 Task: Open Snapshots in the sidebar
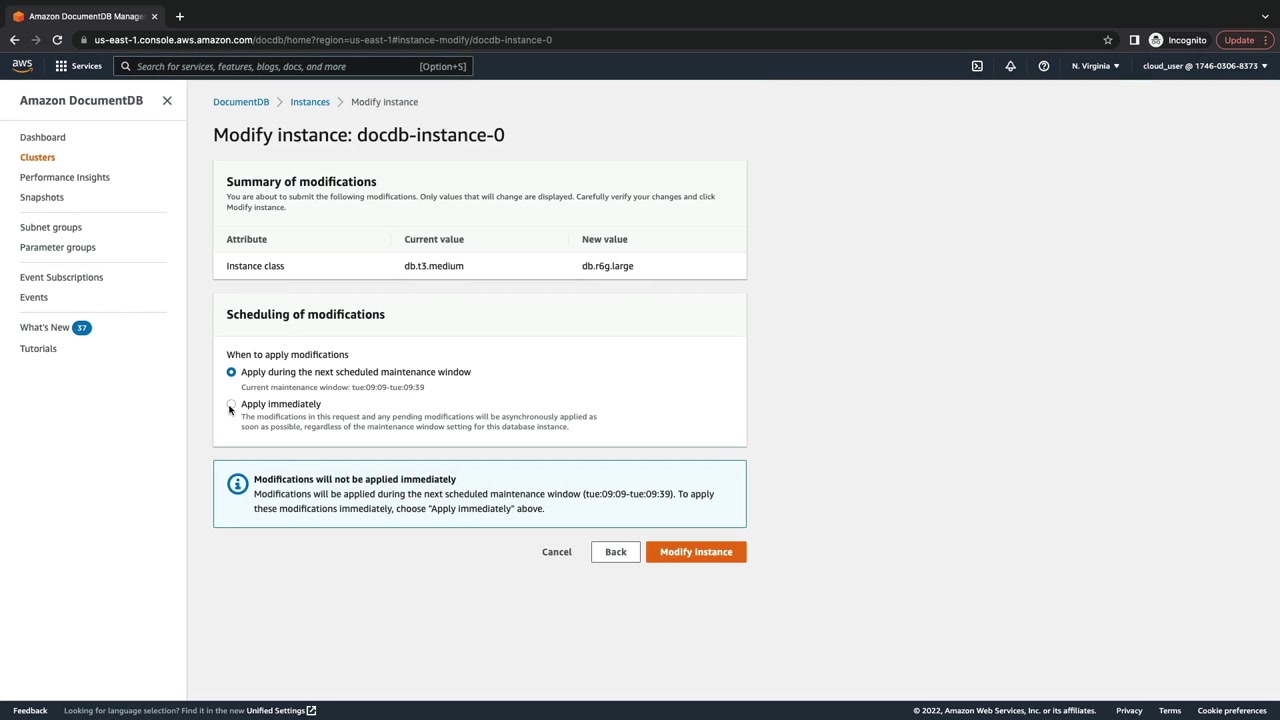coord(42,197)
